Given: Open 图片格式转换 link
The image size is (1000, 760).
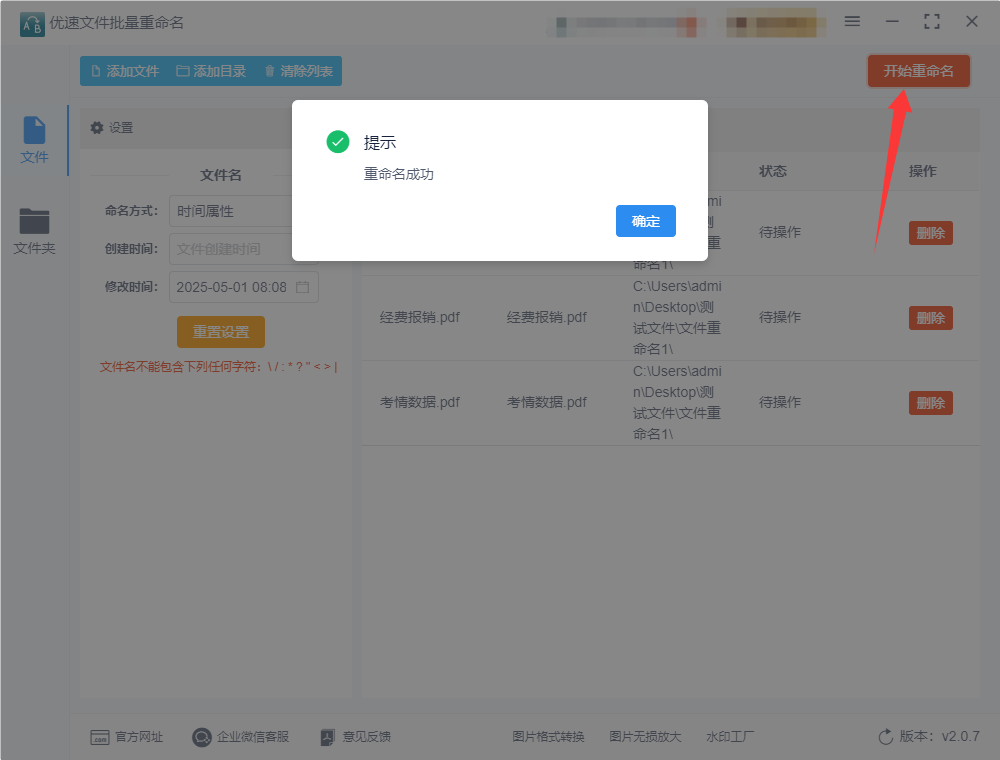Looking at the screenshot, I should point(548,737).
